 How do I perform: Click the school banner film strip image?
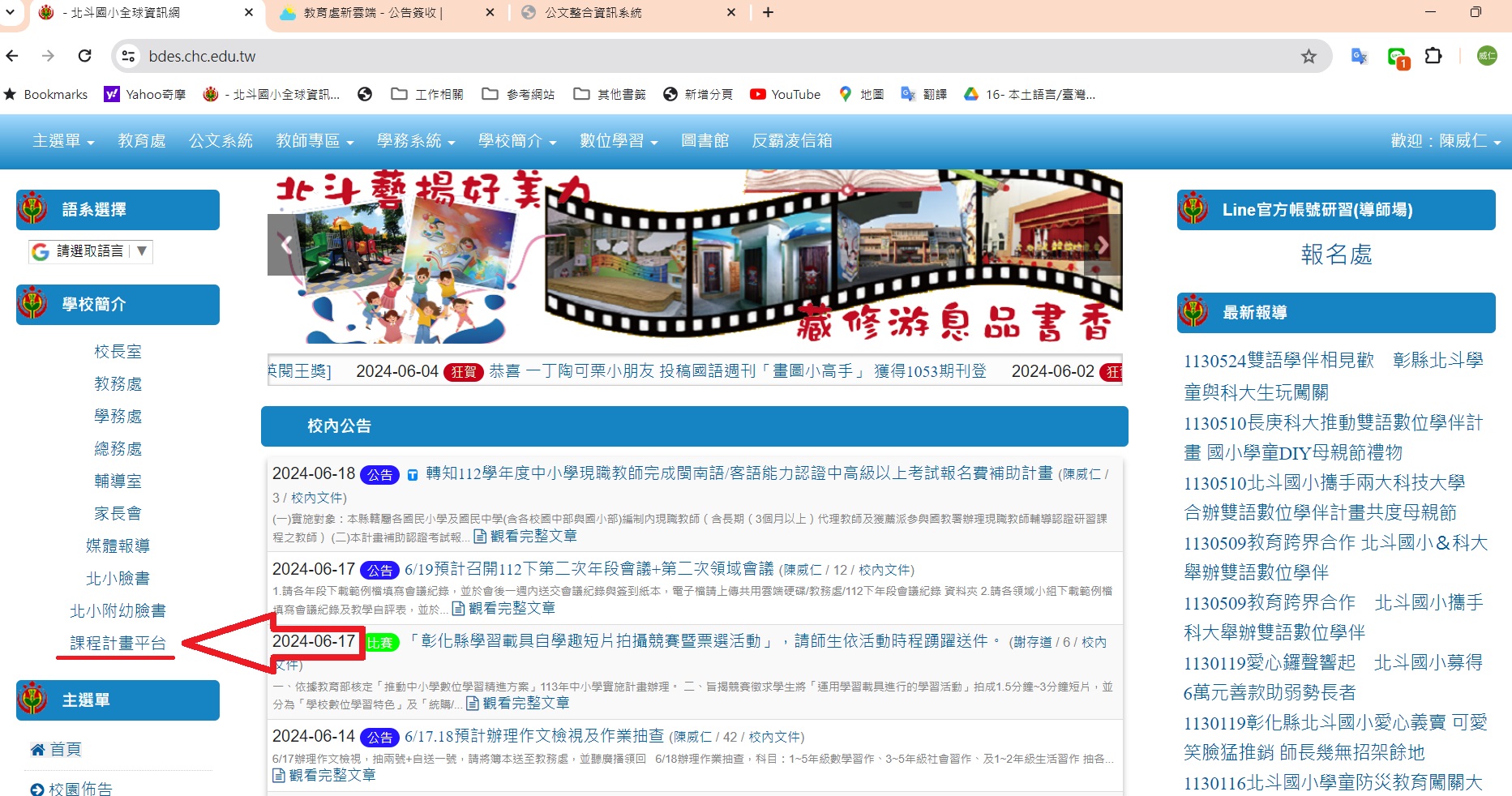695,256
